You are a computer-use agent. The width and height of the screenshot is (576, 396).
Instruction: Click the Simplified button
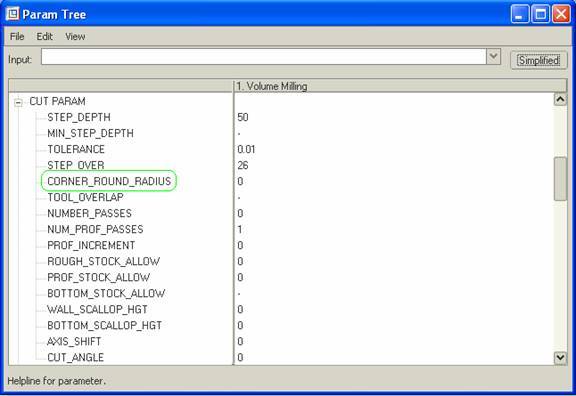pyautogui.click(x=539, y=60)
